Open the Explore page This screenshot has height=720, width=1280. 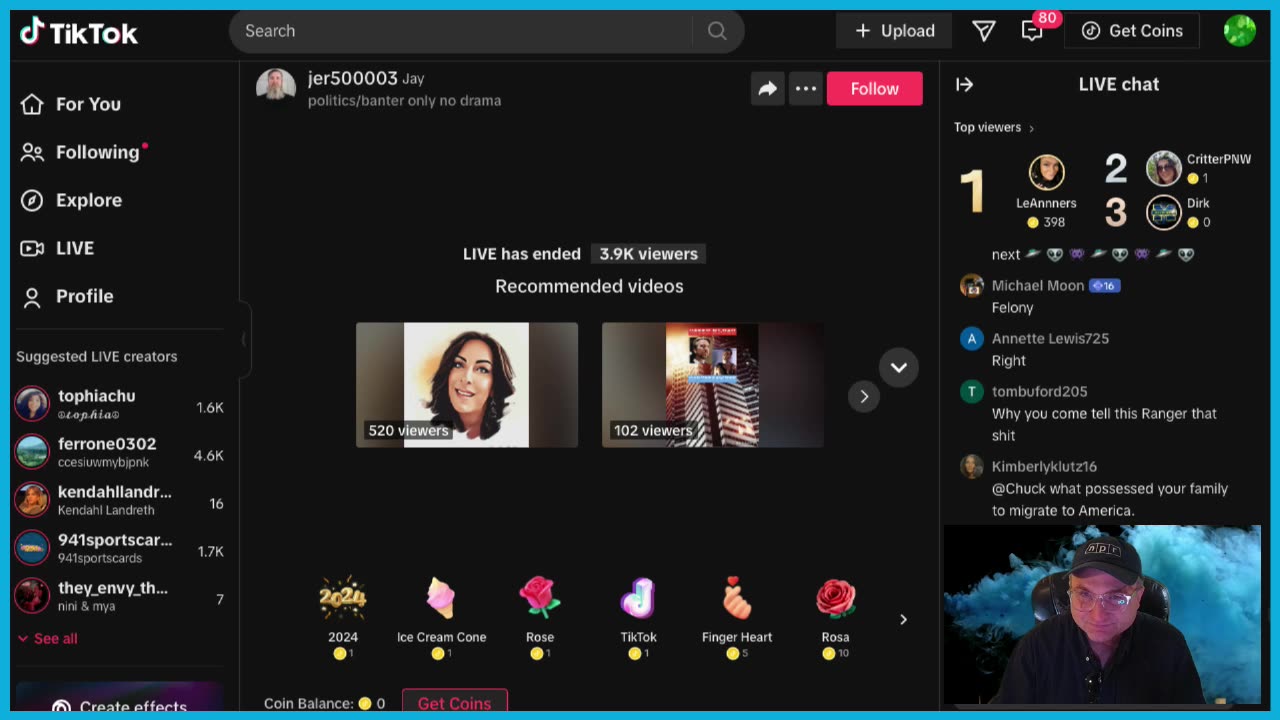click(71, 200)
